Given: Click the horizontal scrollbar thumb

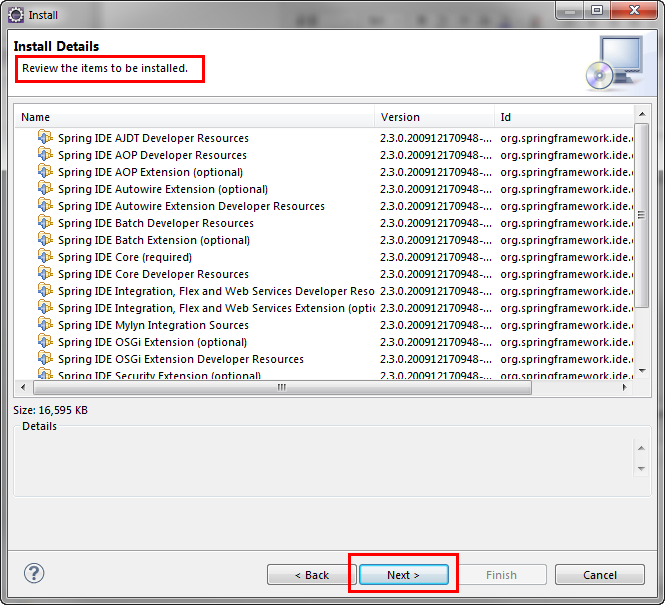Looking at the screenshot, I should coord(282,387).
